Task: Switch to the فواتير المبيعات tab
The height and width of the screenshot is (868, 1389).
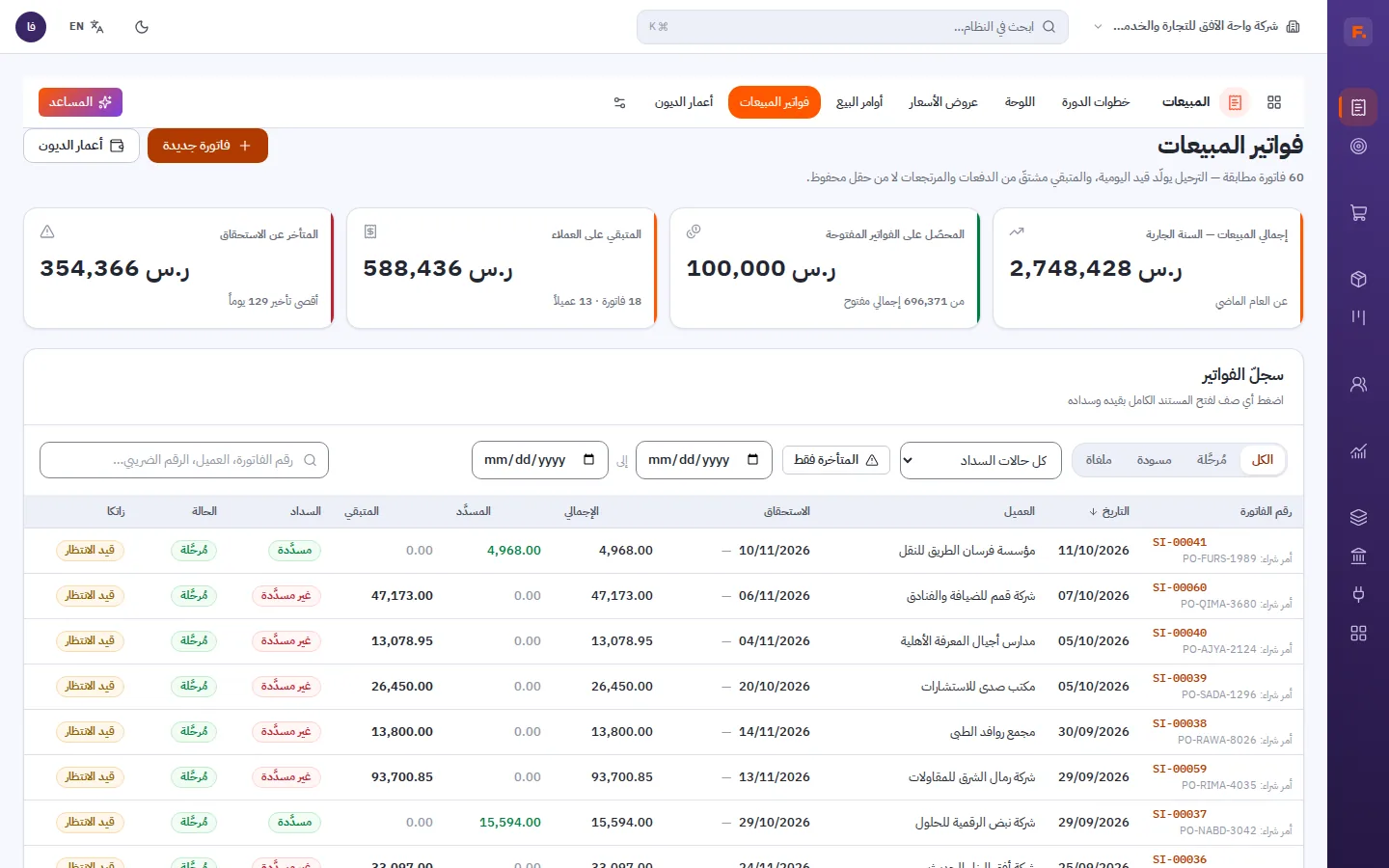Action: (x=775, y=102)
